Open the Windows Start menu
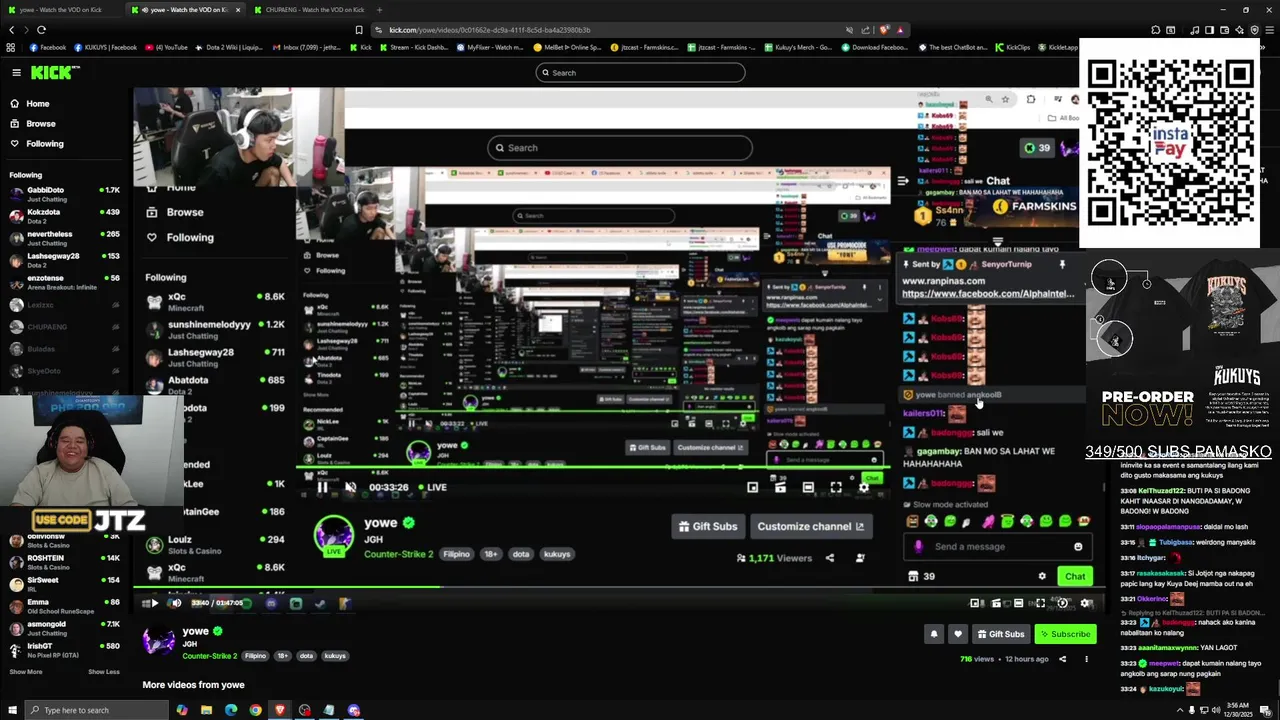 click(x=11, y=710)
